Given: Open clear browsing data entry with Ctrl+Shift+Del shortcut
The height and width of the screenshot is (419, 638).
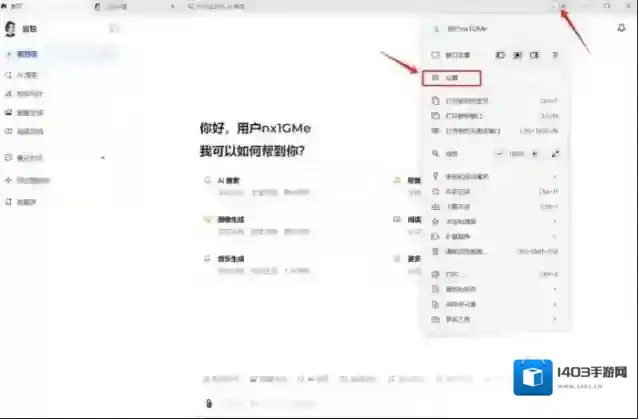Looking at the screenshot, I should pos(494,251).
